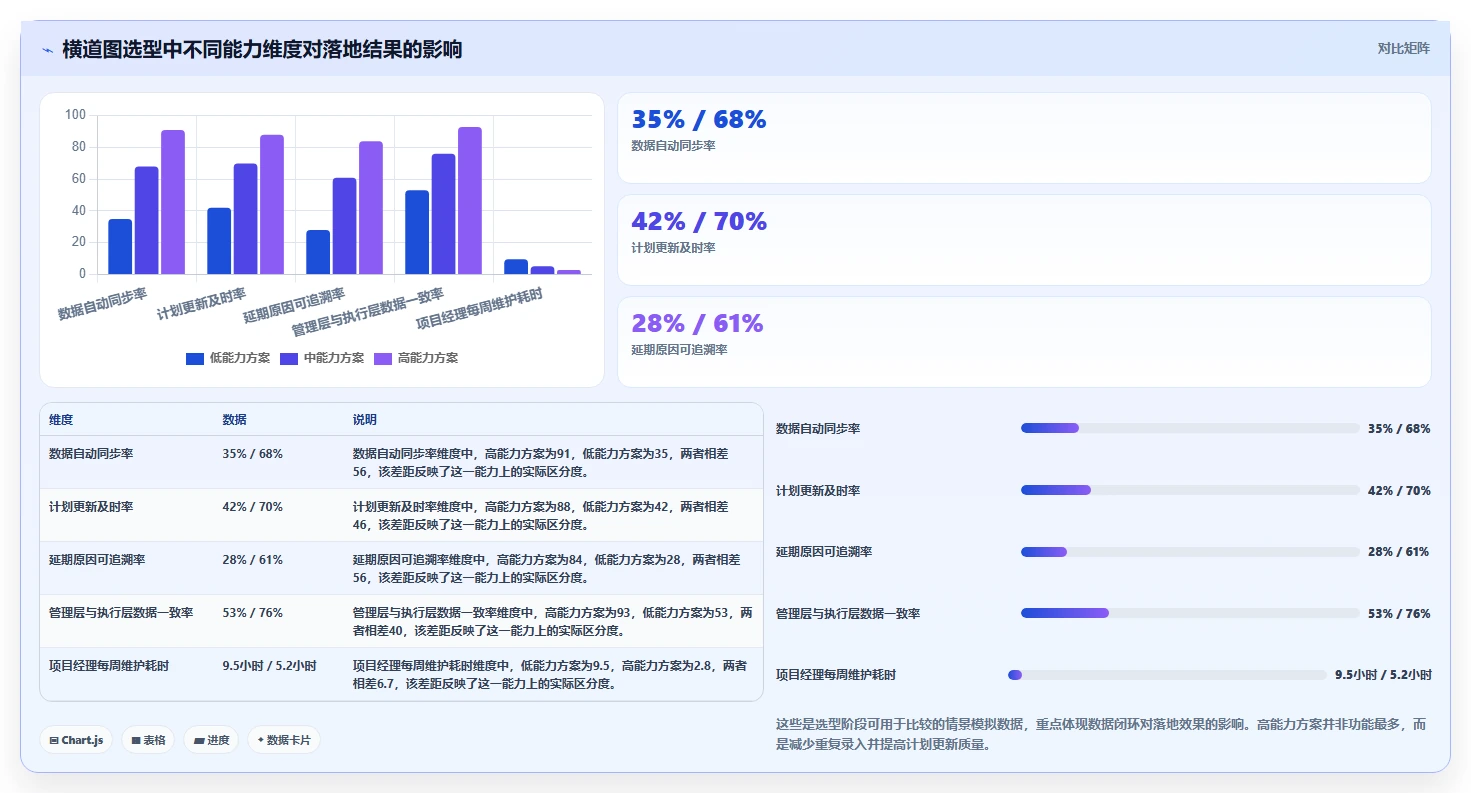Click the 高能力方案 bar for 数据自动同步率 in chart
The image size is (1471, 793).
coord(173,202)
